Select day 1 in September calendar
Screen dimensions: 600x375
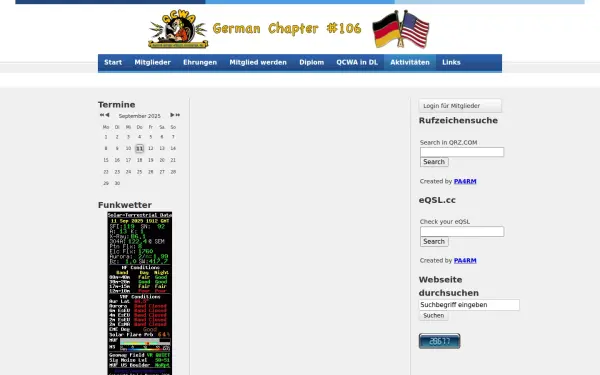coord(106,137)
